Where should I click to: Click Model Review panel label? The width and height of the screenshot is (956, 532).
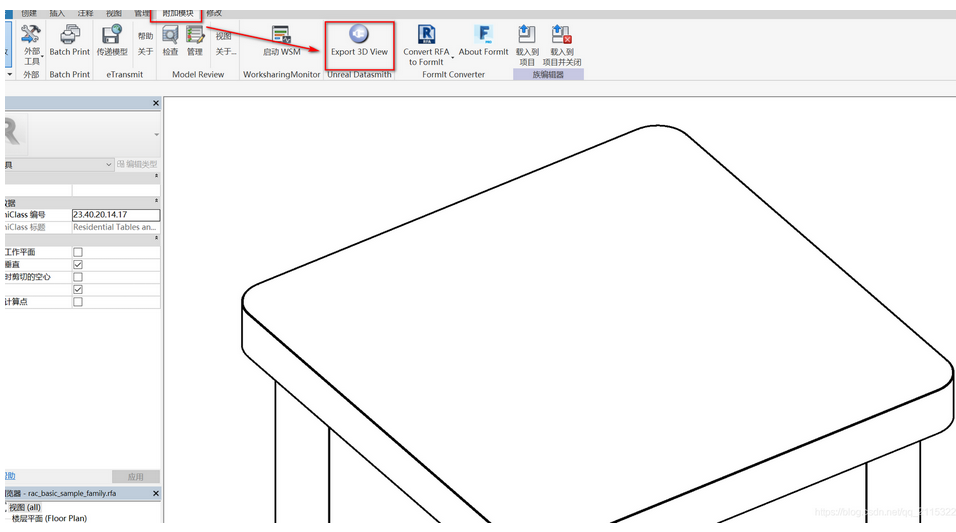tap(198, 74)
